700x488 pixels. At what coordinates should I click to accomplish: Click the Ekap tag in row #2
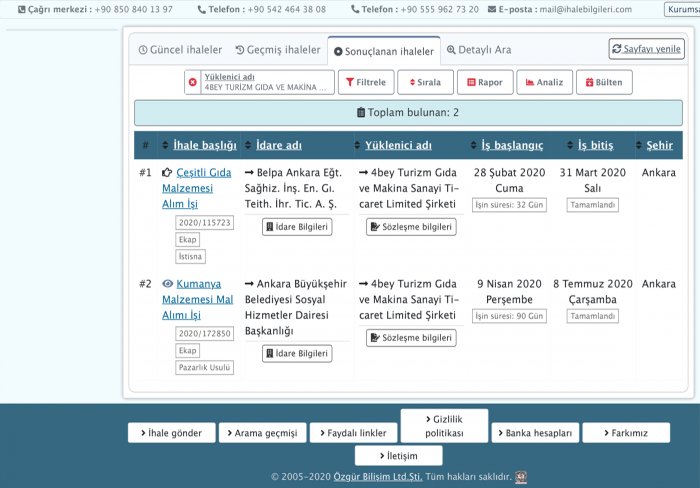(x=188, y=350)
